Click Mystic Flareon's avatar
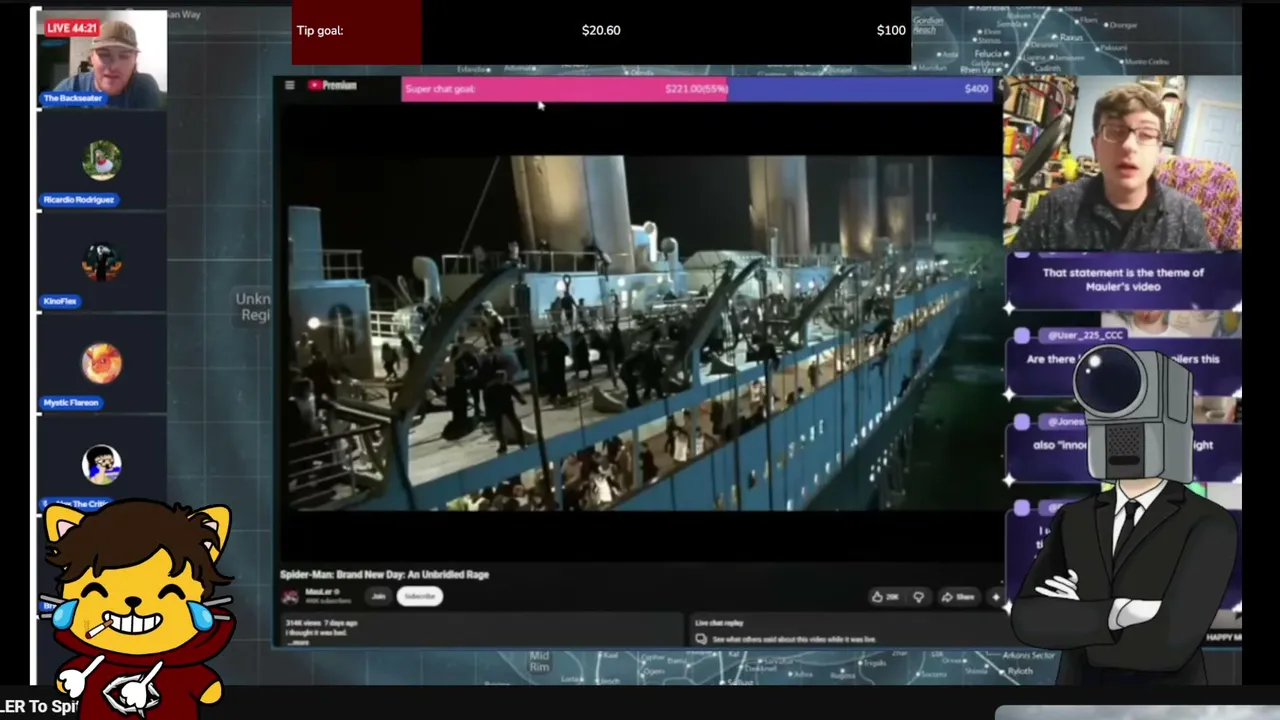This screenshot has height=720, width=1280. (101, 363)
